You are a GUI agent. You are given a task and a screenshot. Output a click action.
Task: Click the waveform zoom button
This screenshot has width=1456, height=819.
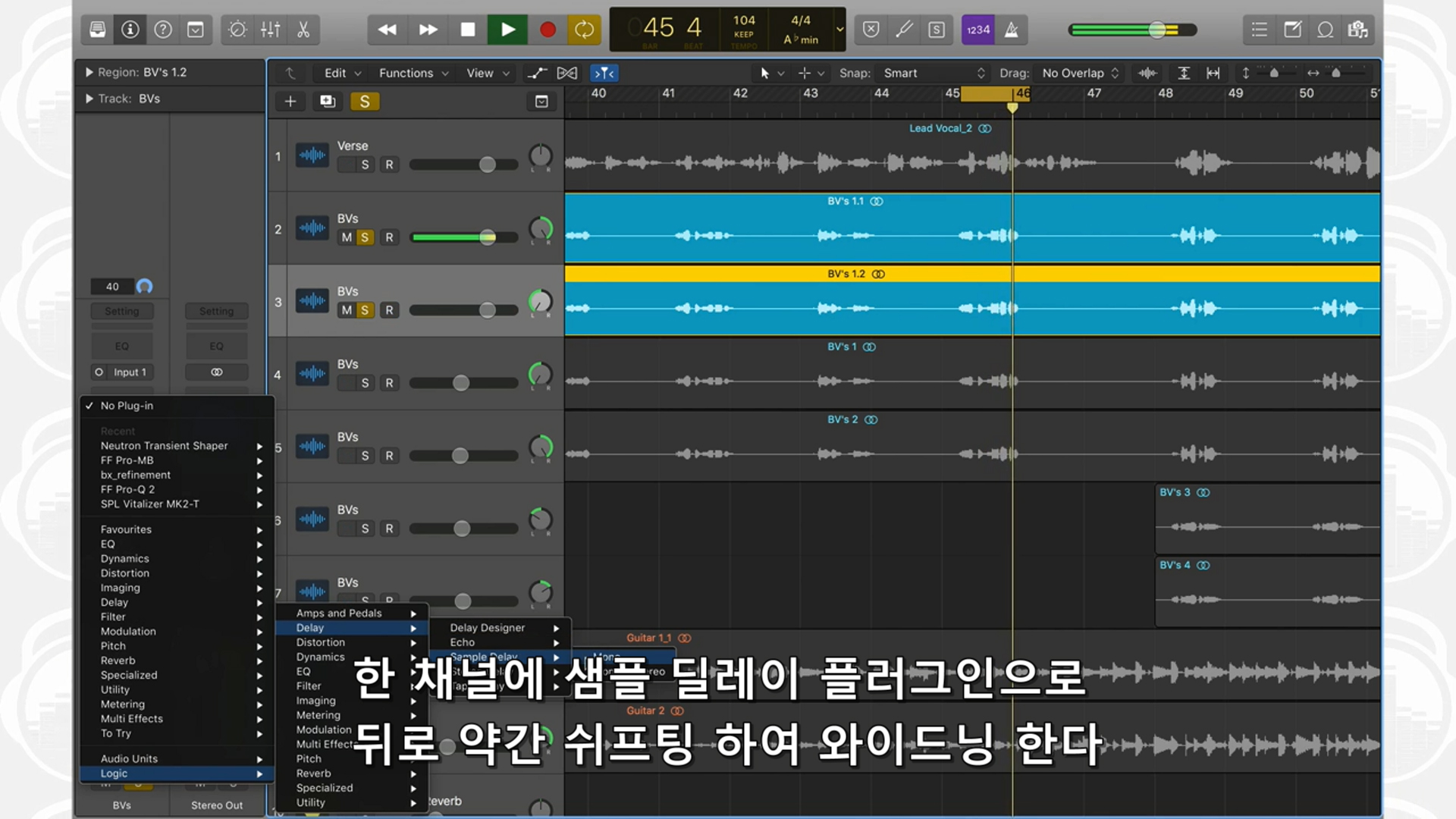1147,73
